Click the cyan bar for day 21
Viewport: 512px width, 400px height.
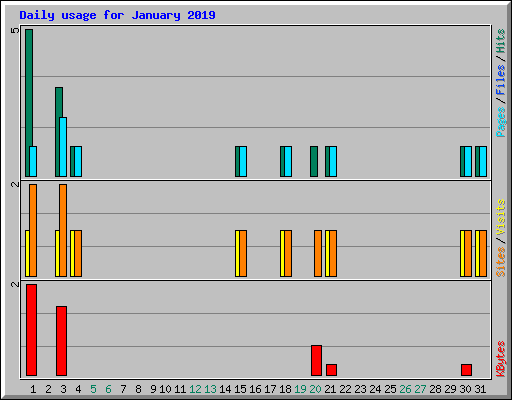pos(333,161)
